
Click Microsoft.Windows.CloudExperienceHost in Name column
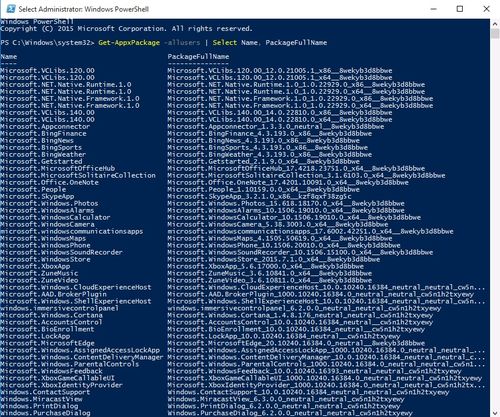pos(76,288)
